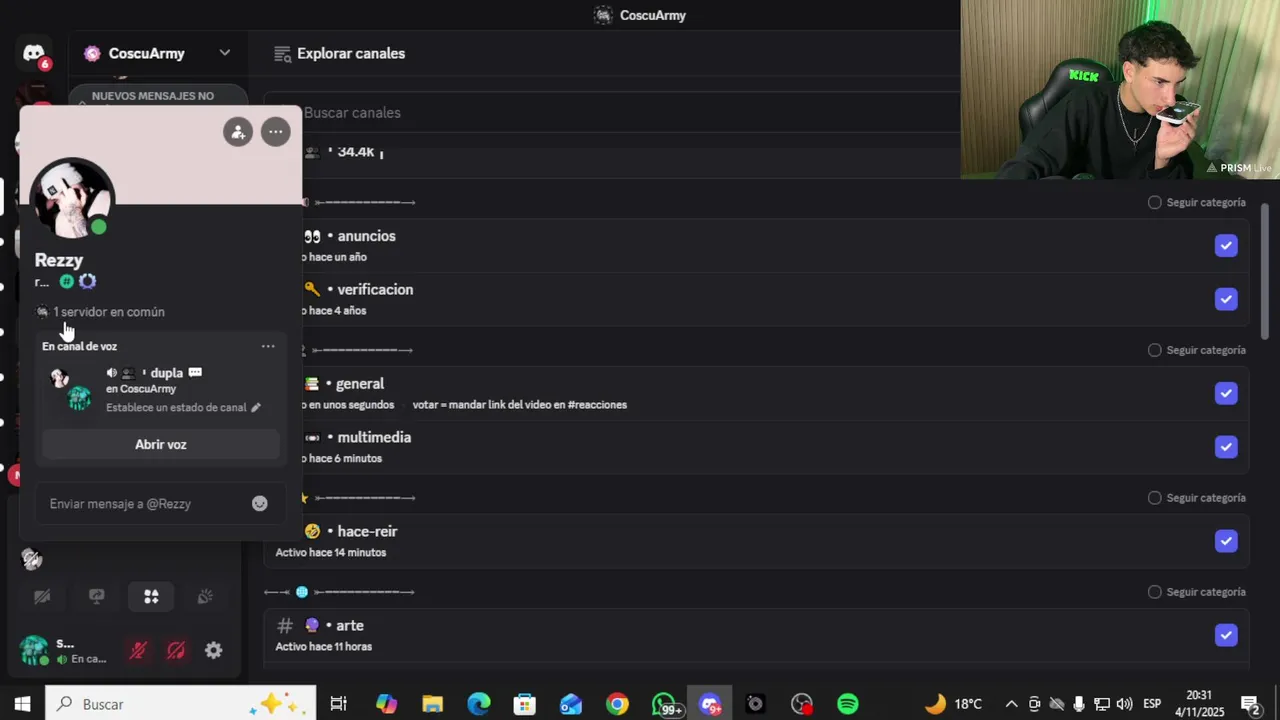Open Rezzy's profile avatar

[72, 199]
